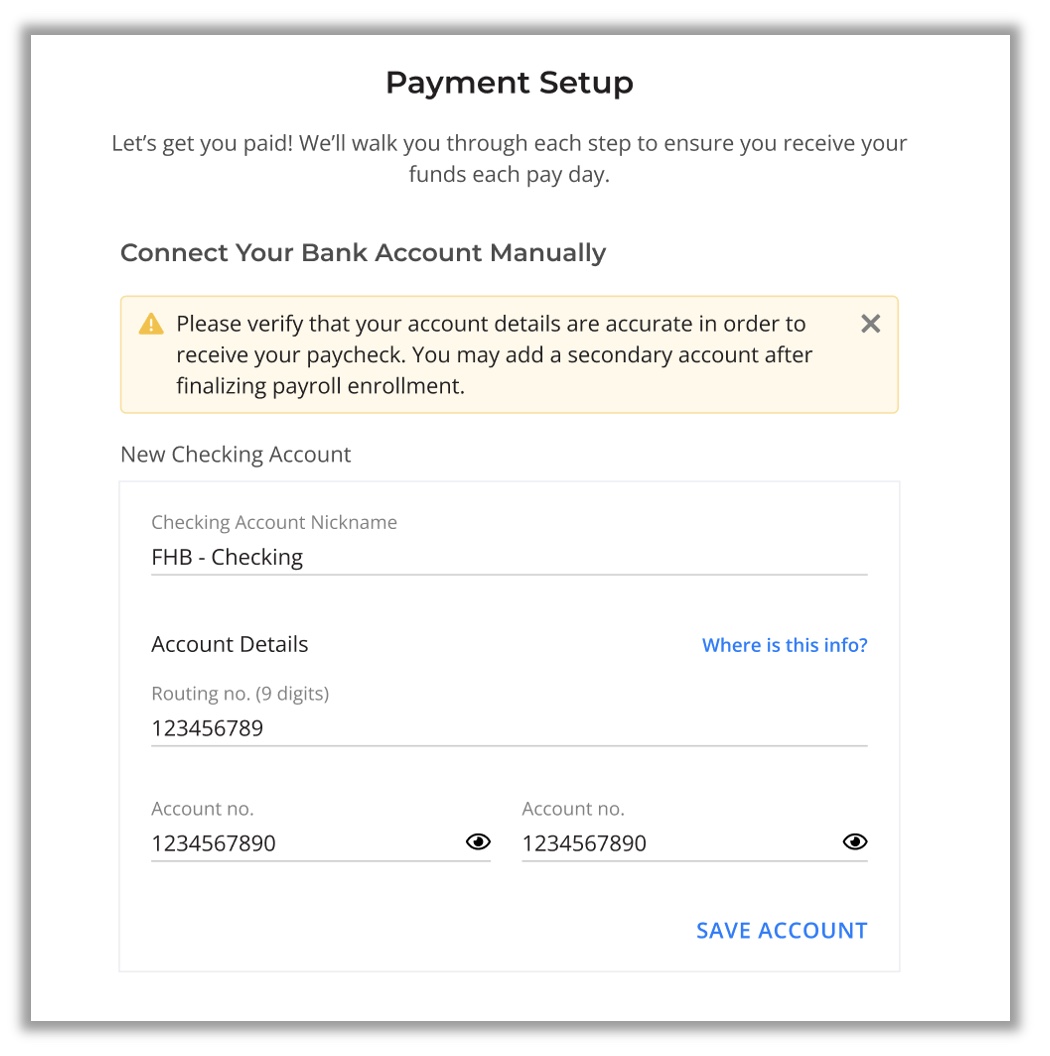Viewport: 1050px width, 1056px height.
Task: Click 'Connect Your Bank Account Manually' heading
Action: (363, 253)
